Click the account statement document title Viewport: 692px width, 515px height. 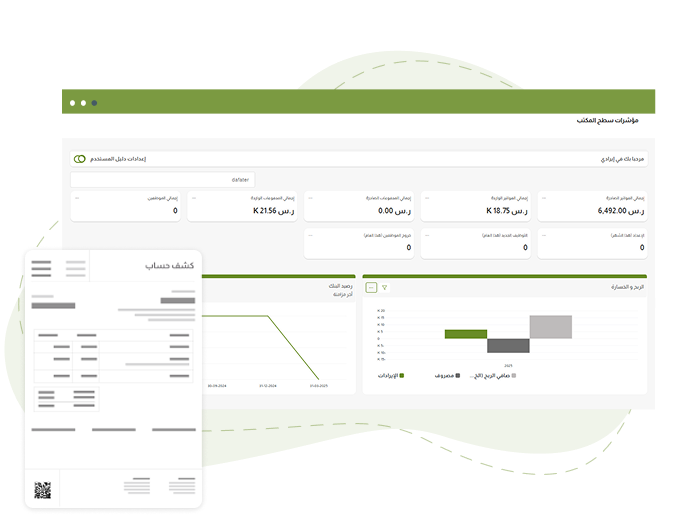(x=164, y=266)
